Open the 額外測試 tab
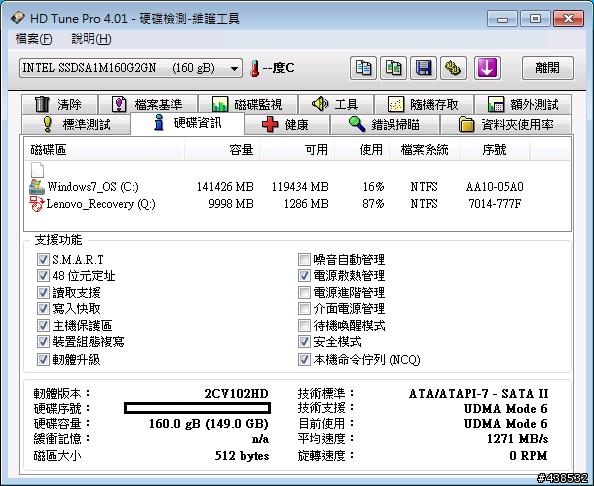The image size is (594, 486). (523, 104)
